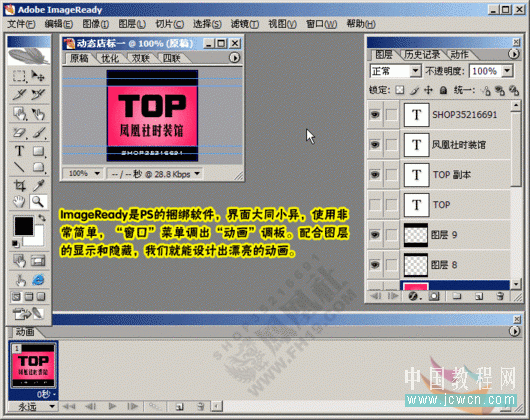Open the 不透明度 100% opacity dropdown

(507, 71)
